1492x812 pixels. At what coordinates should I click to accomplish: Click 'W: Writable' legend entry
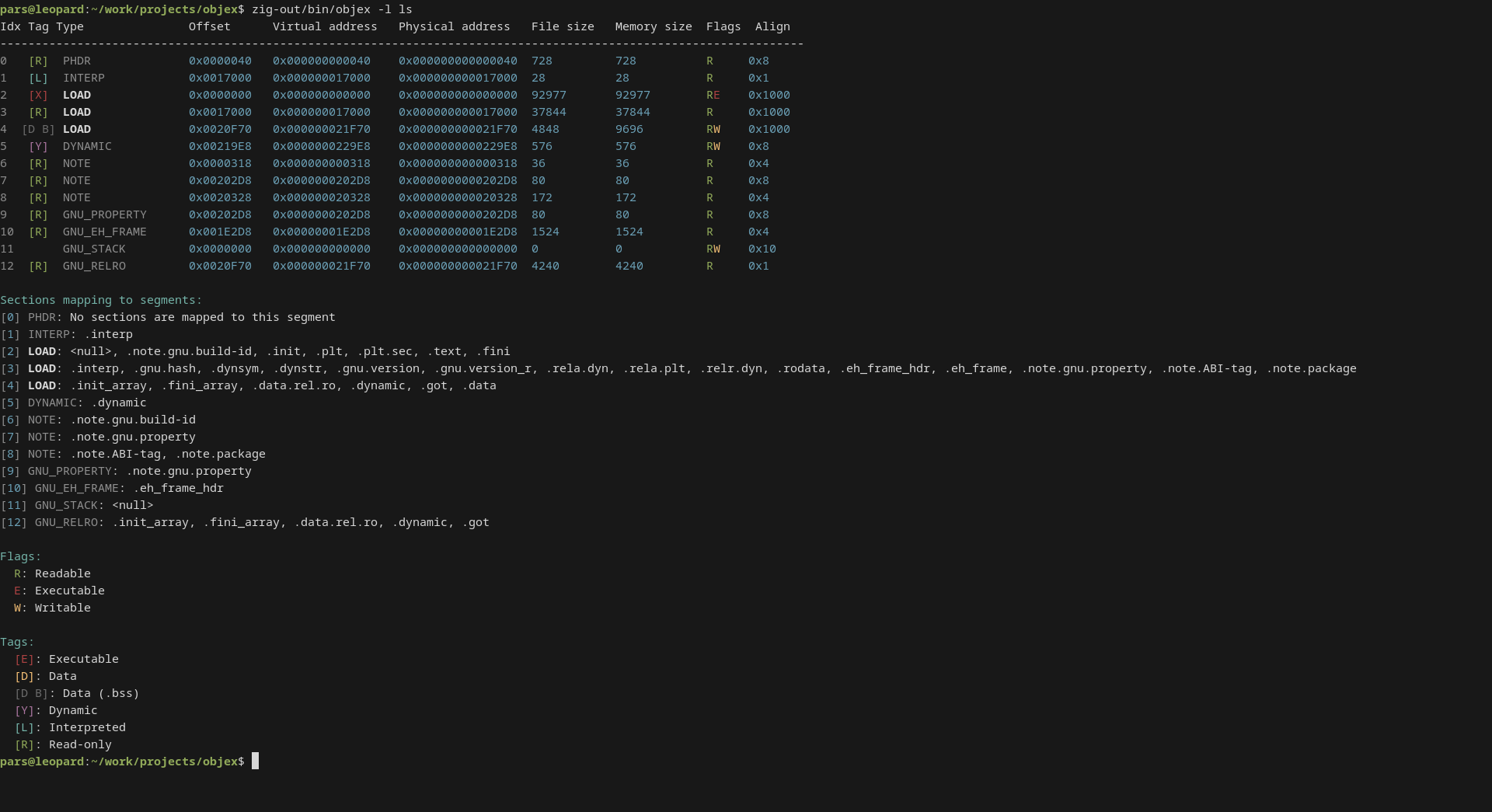click(52, 608)
